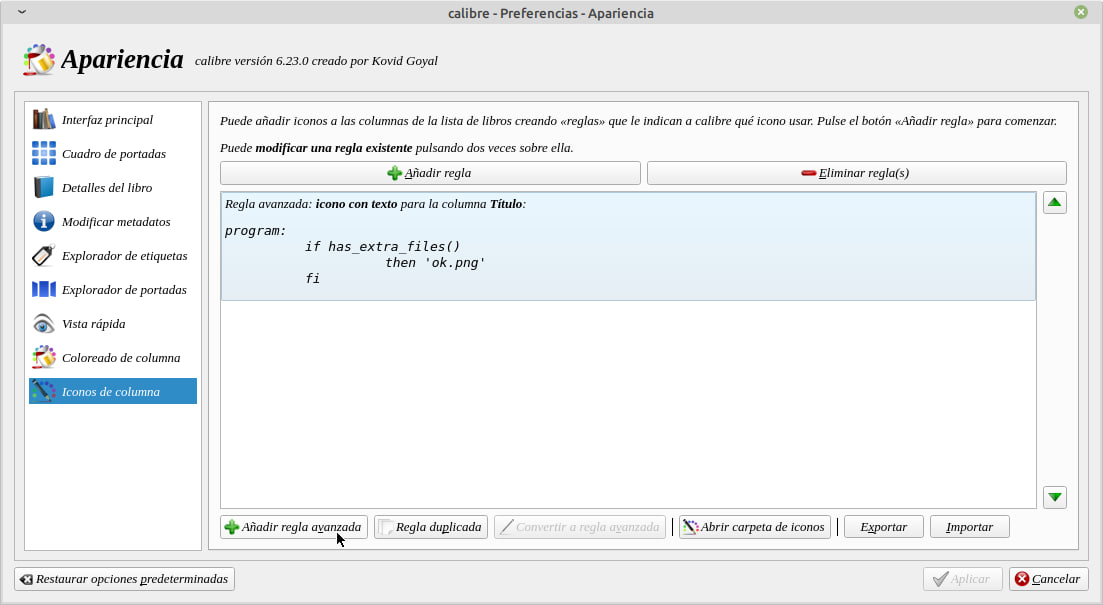Select the Iconos de columna section

tap(113, 391)
